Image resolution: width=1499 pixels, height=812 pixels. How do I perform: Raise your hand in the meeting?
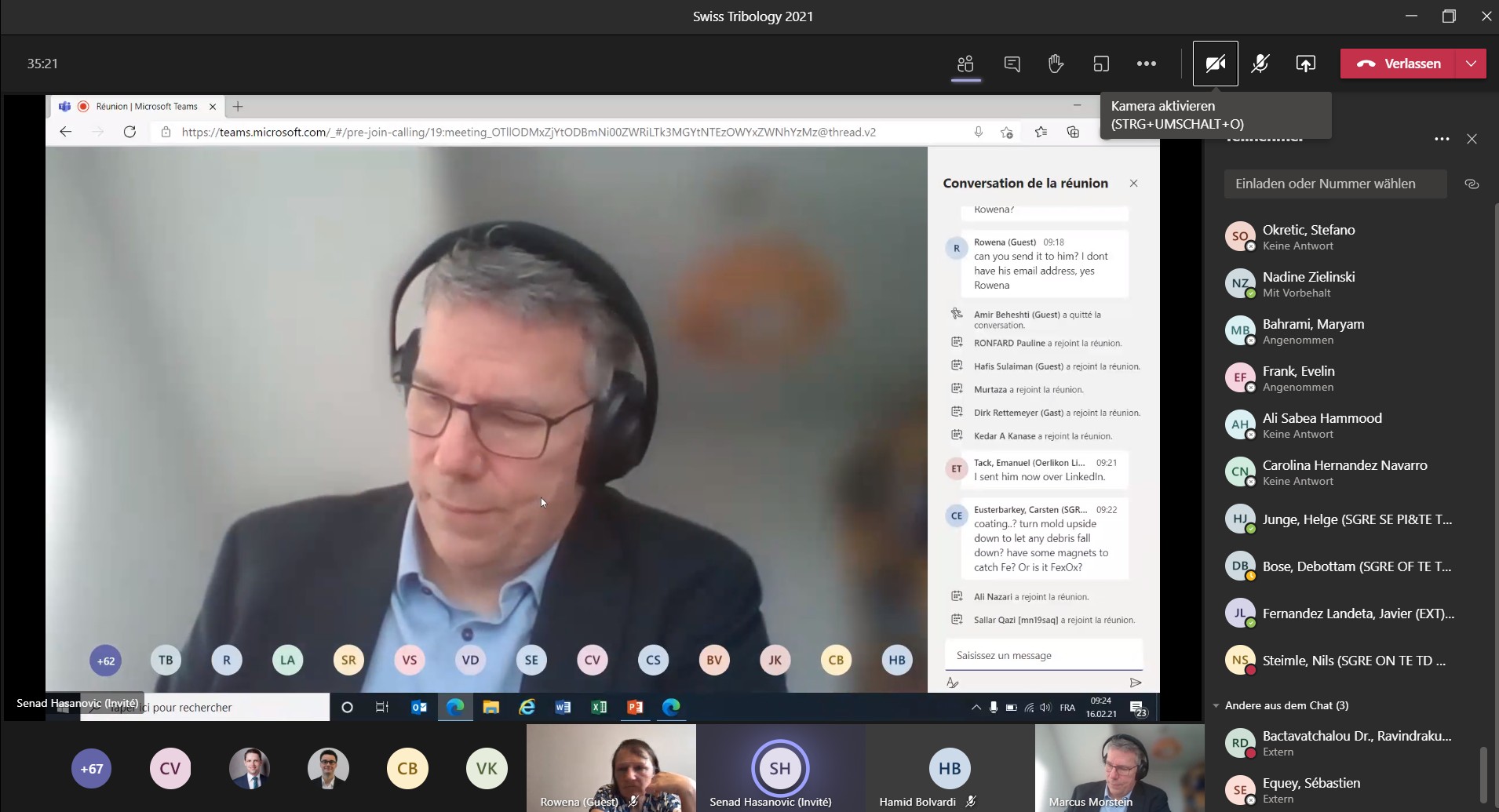[x=1056, y=64]
